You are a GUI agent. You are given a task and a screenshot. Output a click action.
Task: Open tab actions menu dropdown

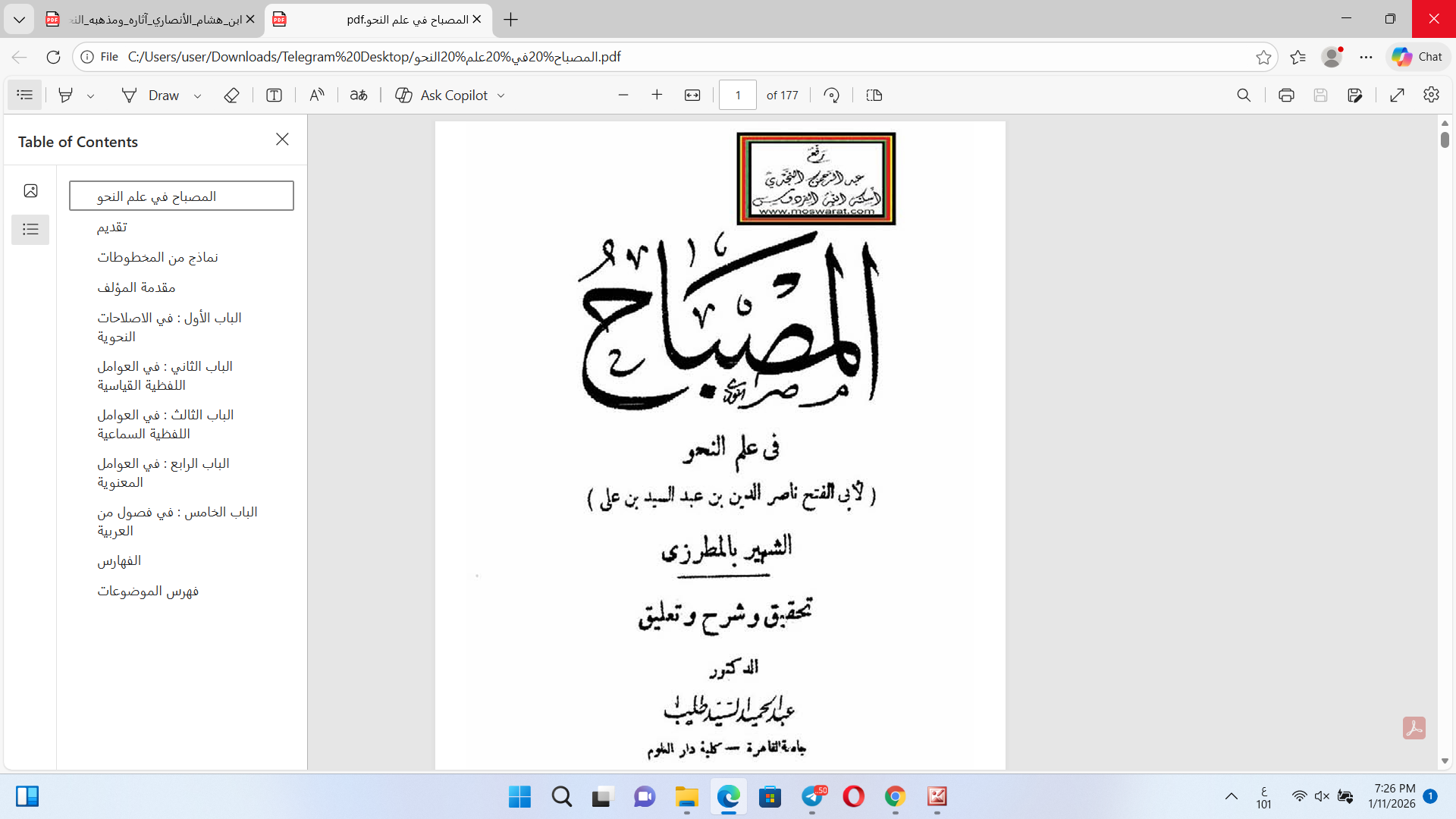click(x=19, y=20)
